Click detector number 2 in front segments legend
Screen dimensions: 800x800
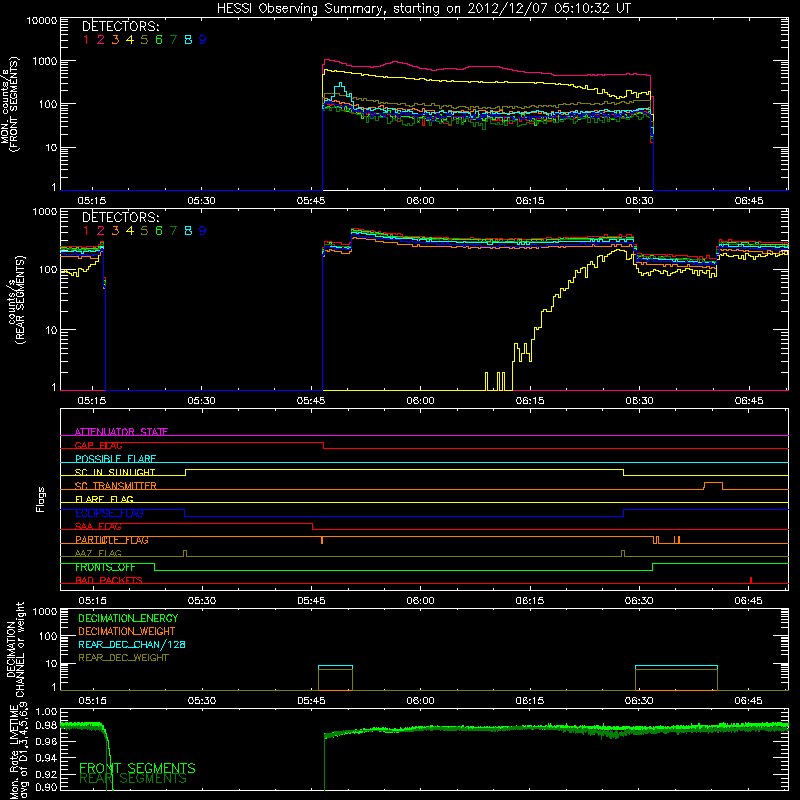(101, 40)
